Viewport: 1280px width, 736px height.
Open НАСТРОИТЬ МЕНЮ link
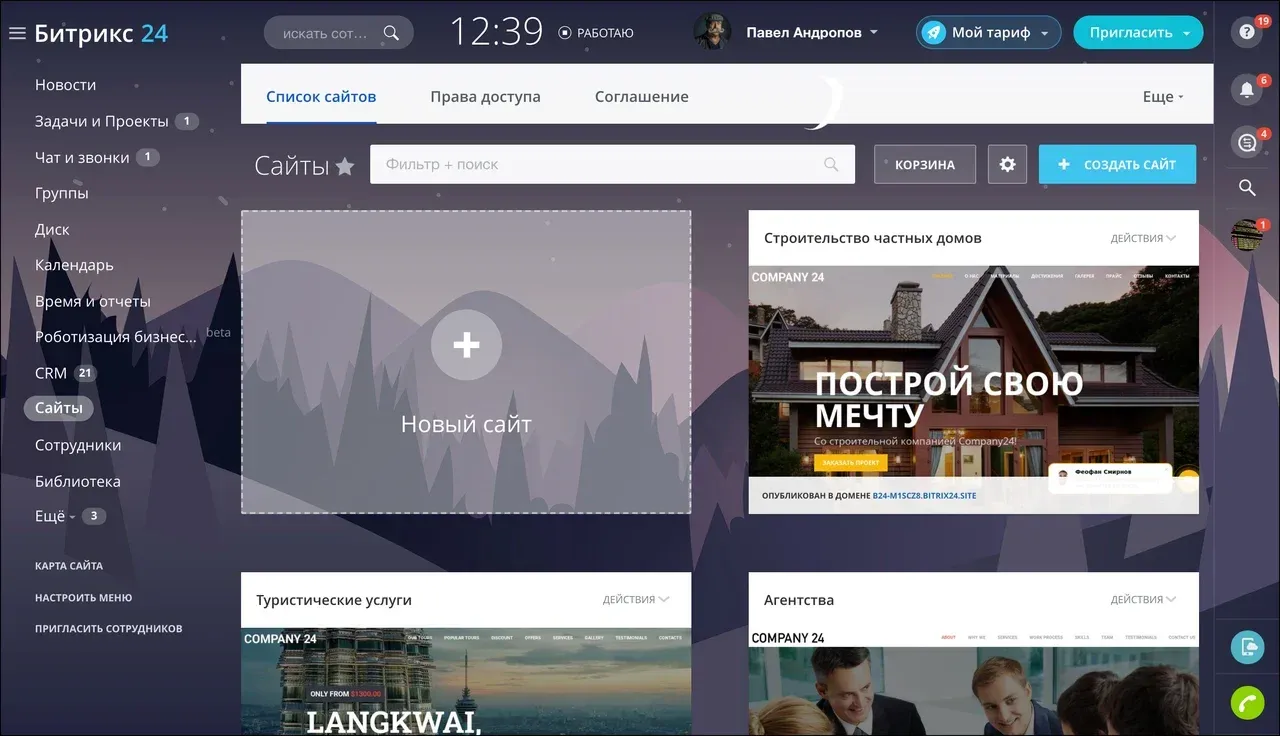pyautogui.click(x=83, y=598)
